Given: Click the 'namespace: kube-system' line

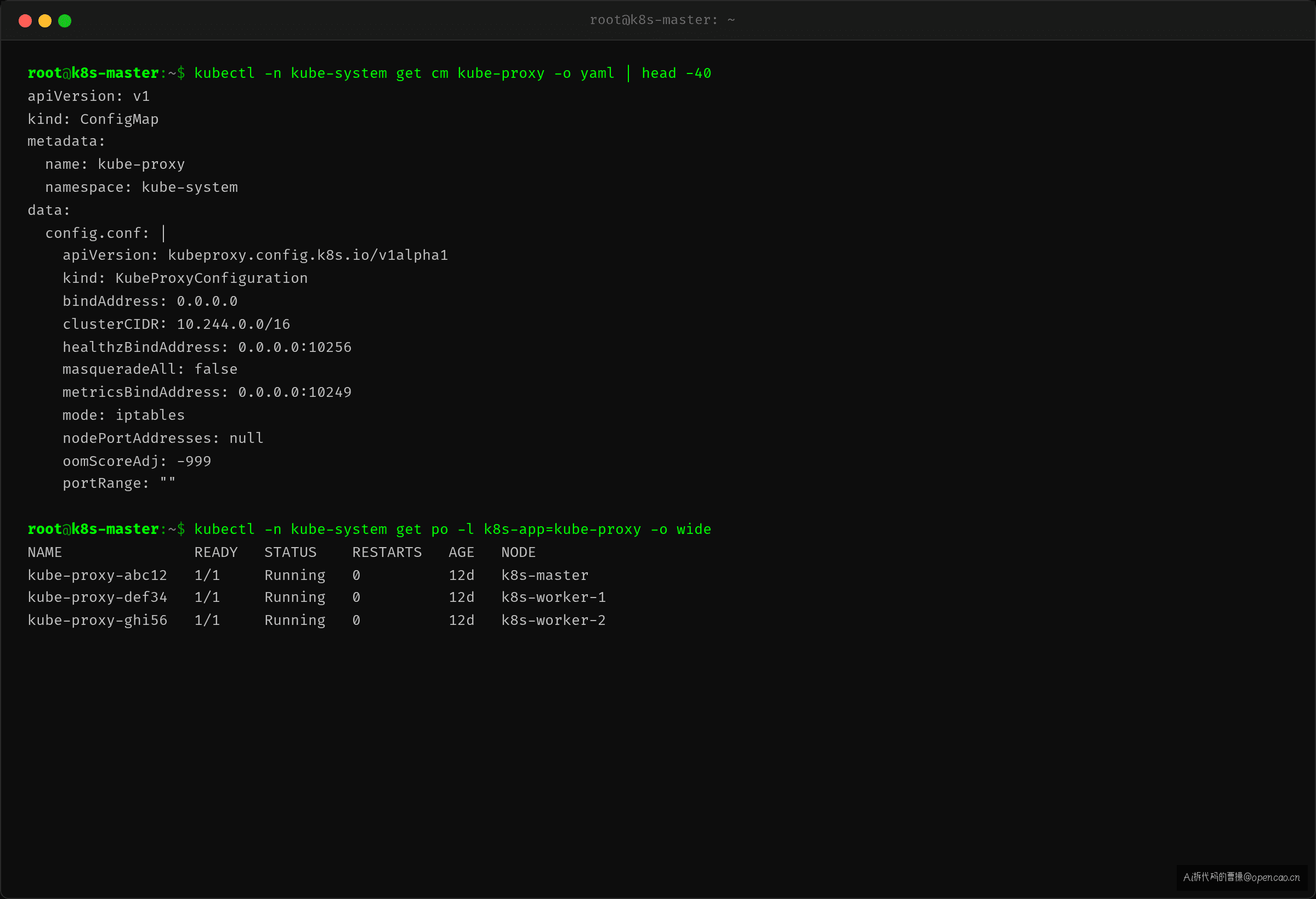Looking at the screenshot, I should pyautogui.click(x=141, y=187).
